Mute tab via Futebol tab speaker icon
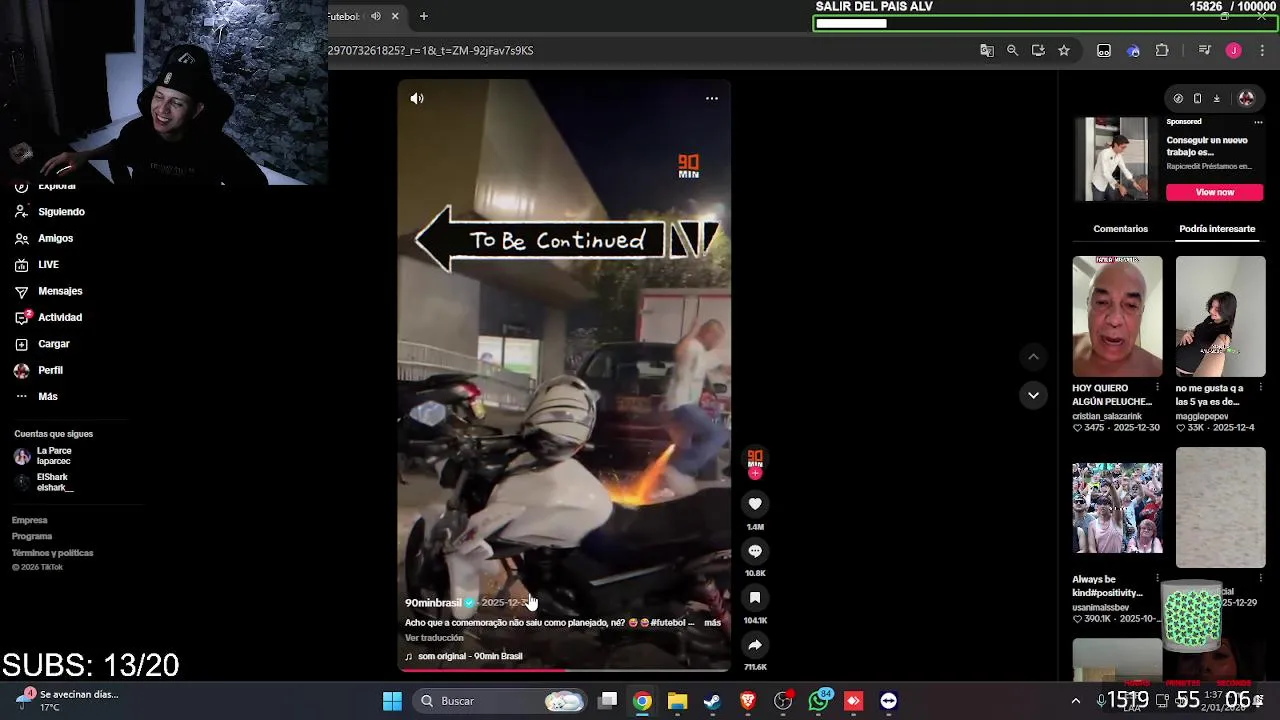 coord(375,16)
